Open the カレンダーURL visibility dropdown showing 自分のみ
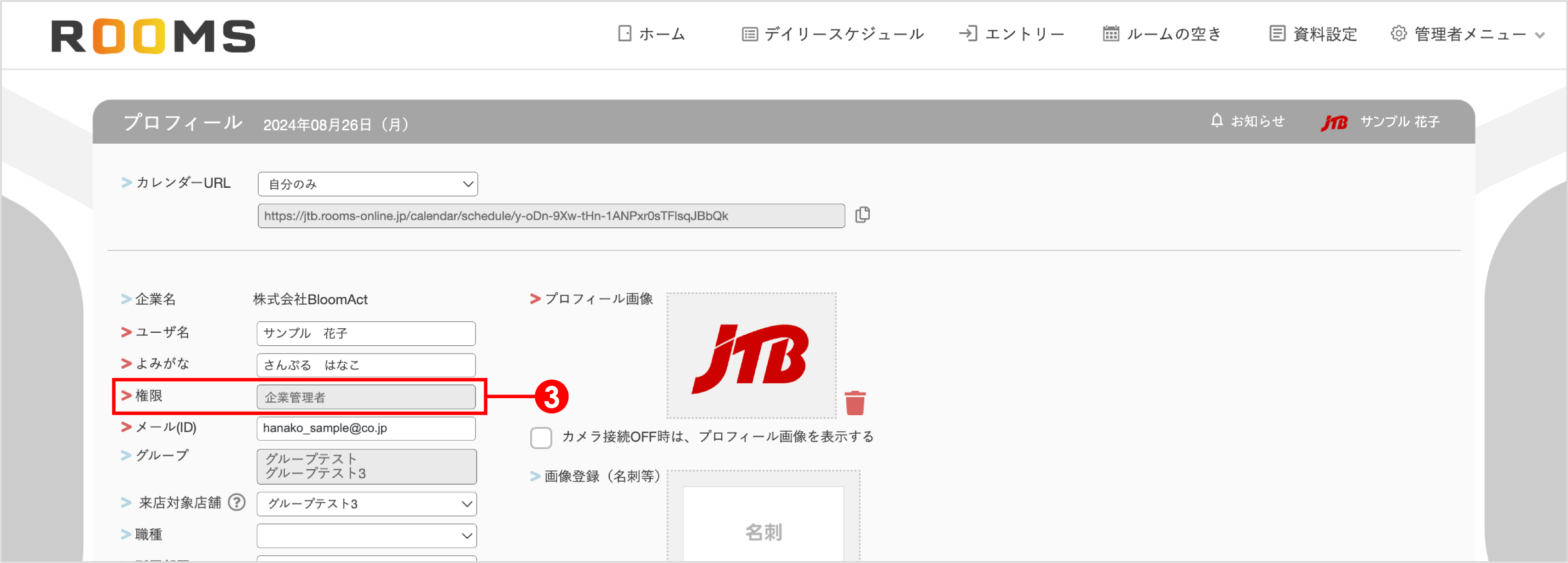Screen dimensions: 1568x563 (x=368, y=183)
